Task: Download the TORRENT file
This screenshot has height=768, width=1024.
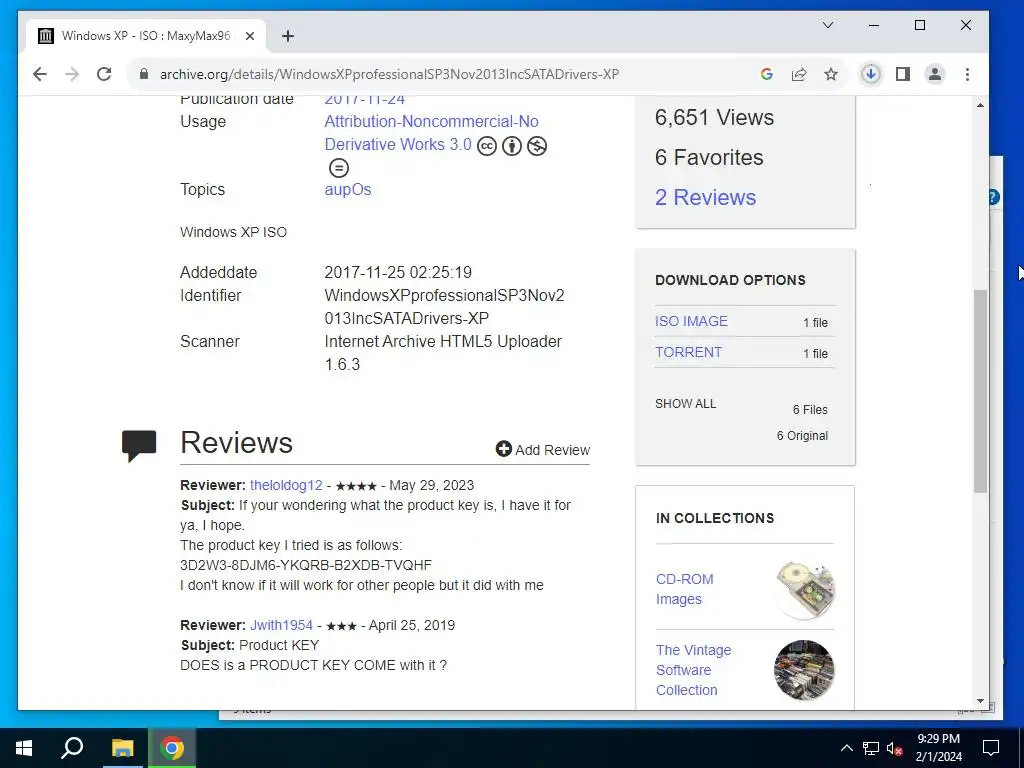Action: point(688,352)
